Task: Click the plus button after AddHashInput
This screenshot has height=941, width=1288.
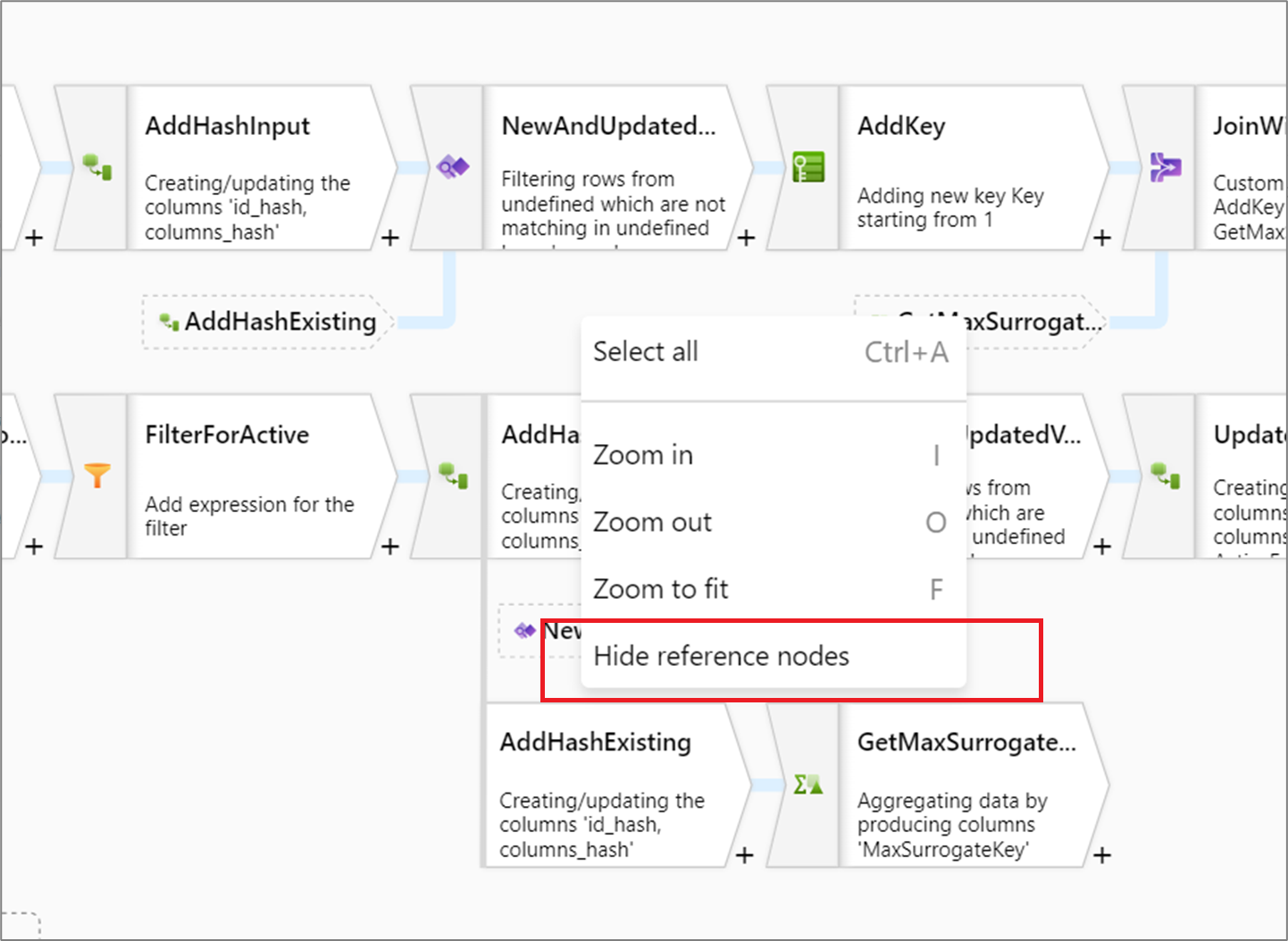Action: coord(390,238)
